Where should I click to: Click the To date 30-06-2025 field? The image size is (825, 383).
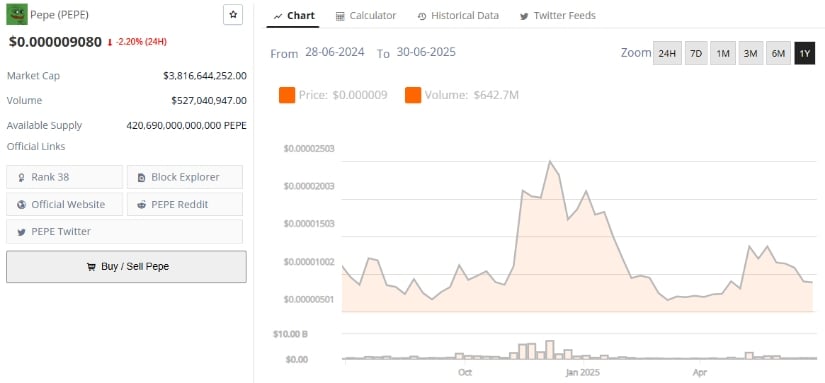[x=426, y=53]
